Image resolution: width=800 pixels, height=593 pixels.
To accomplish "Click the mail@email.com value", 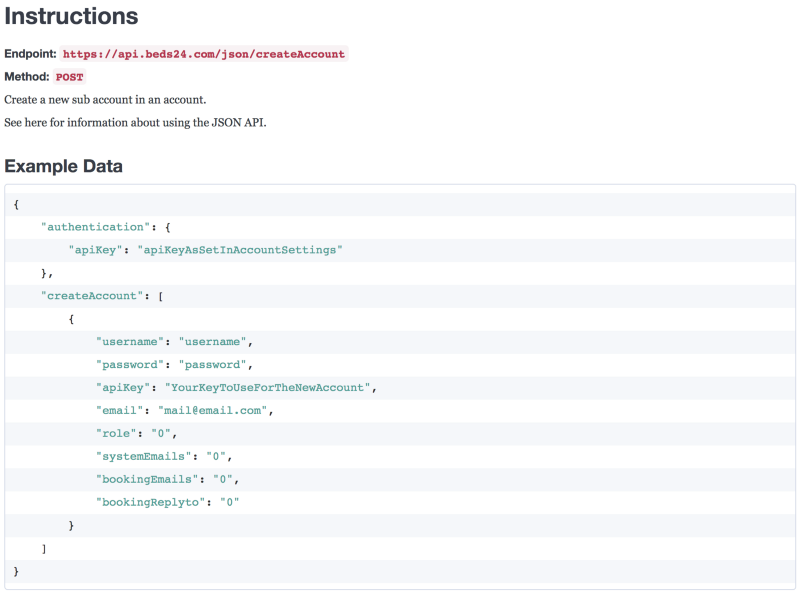I will point(212,411).
